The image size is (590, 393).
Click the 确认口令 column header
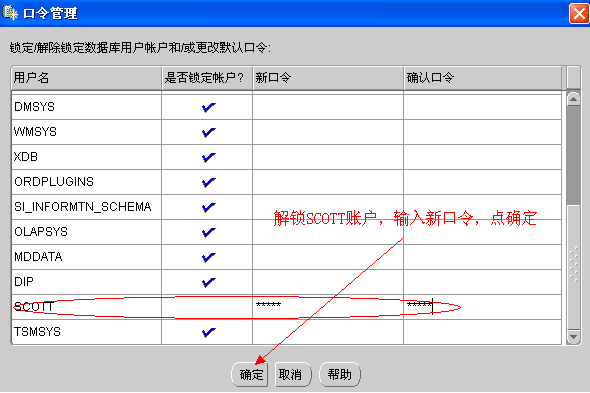[x=482, y=78]
